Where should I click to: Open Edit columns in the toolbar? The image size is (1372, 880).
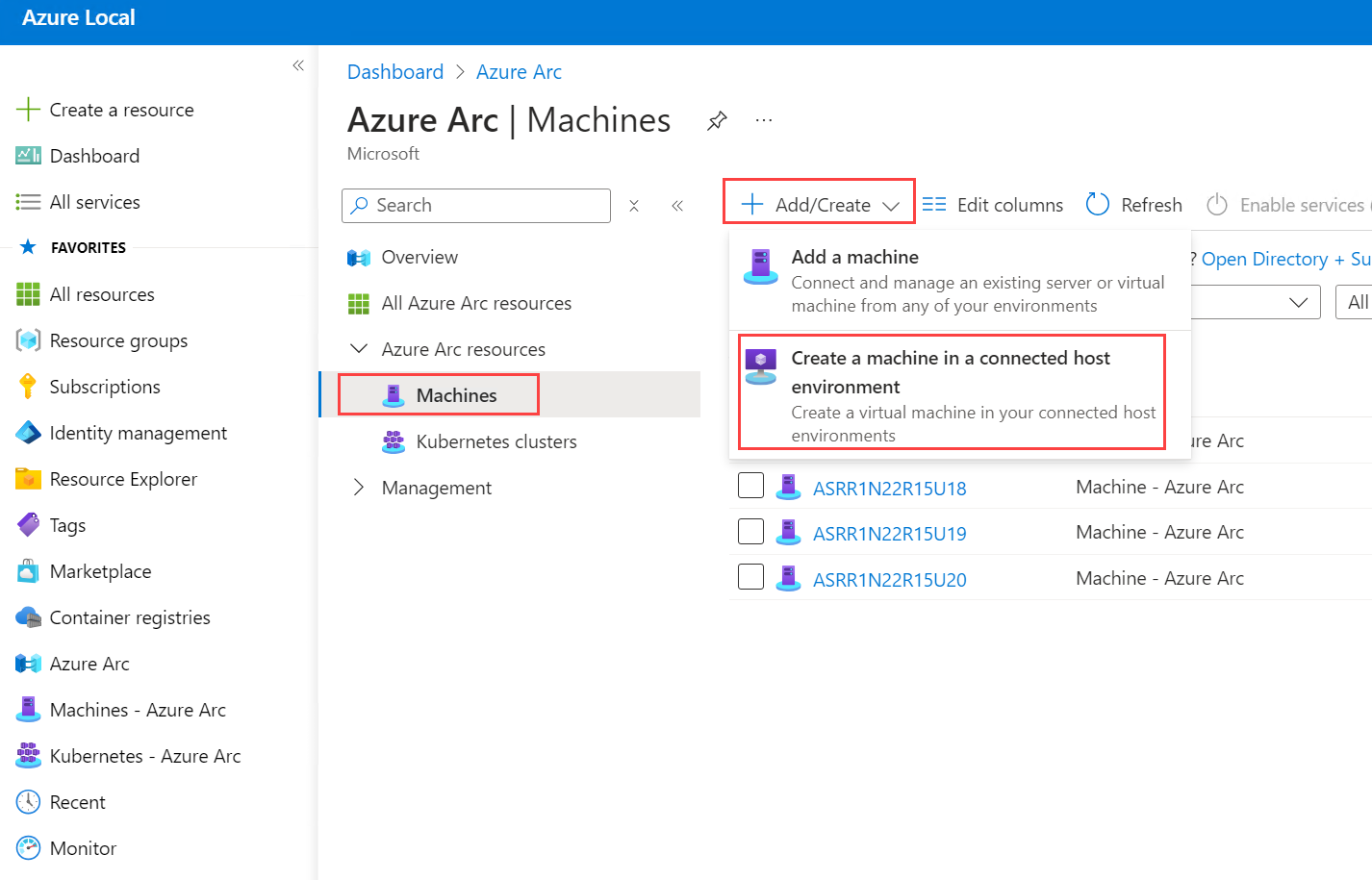(992, 205)
